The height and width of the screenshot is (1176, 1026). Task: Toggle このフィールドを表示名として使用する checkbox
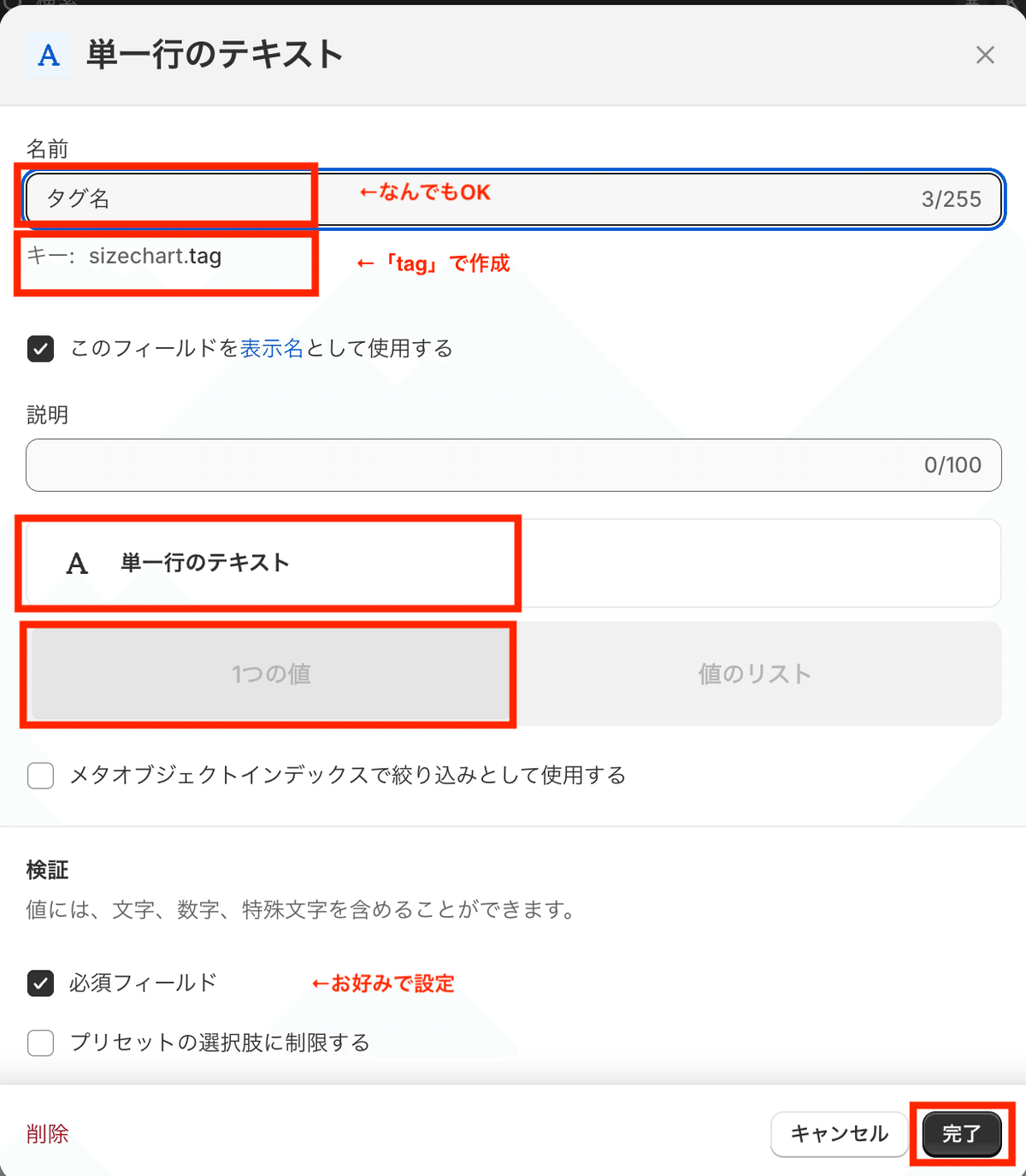click(x=40, y=349)
